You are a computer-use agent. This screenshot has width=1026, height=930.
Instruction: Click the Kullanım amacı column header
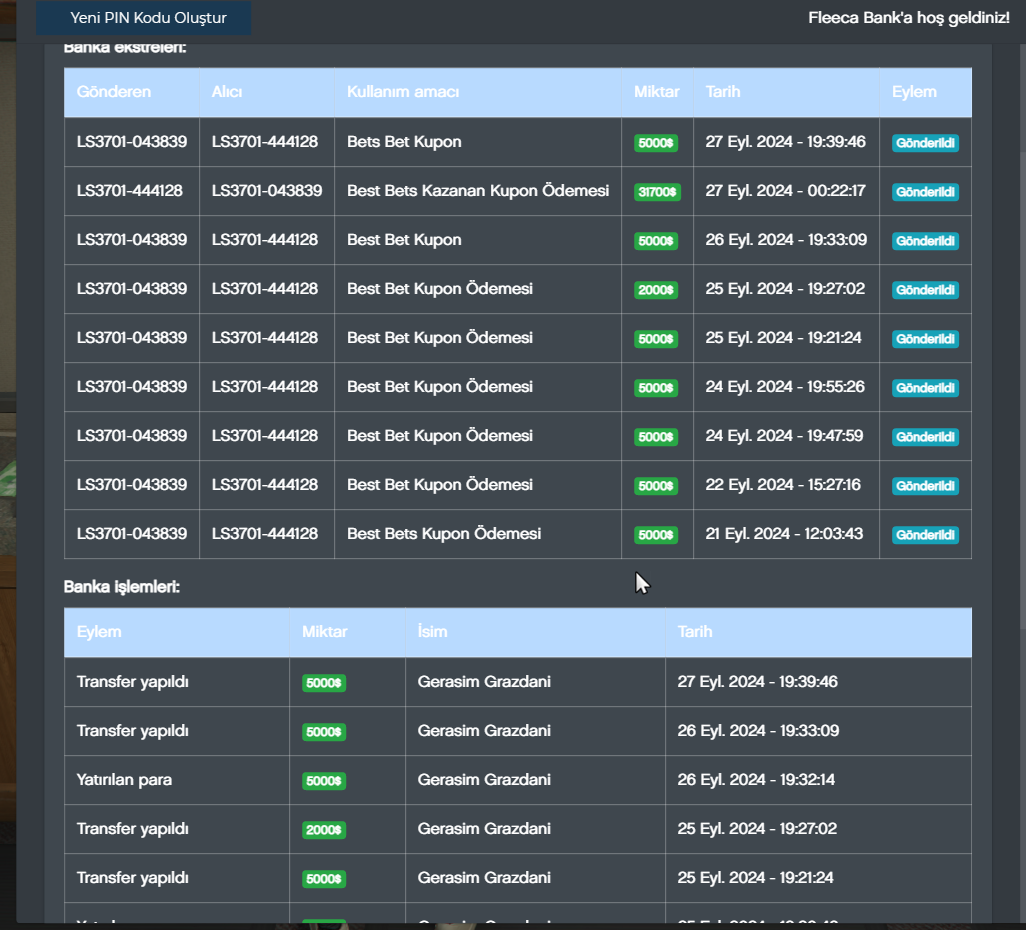(403, 92)
